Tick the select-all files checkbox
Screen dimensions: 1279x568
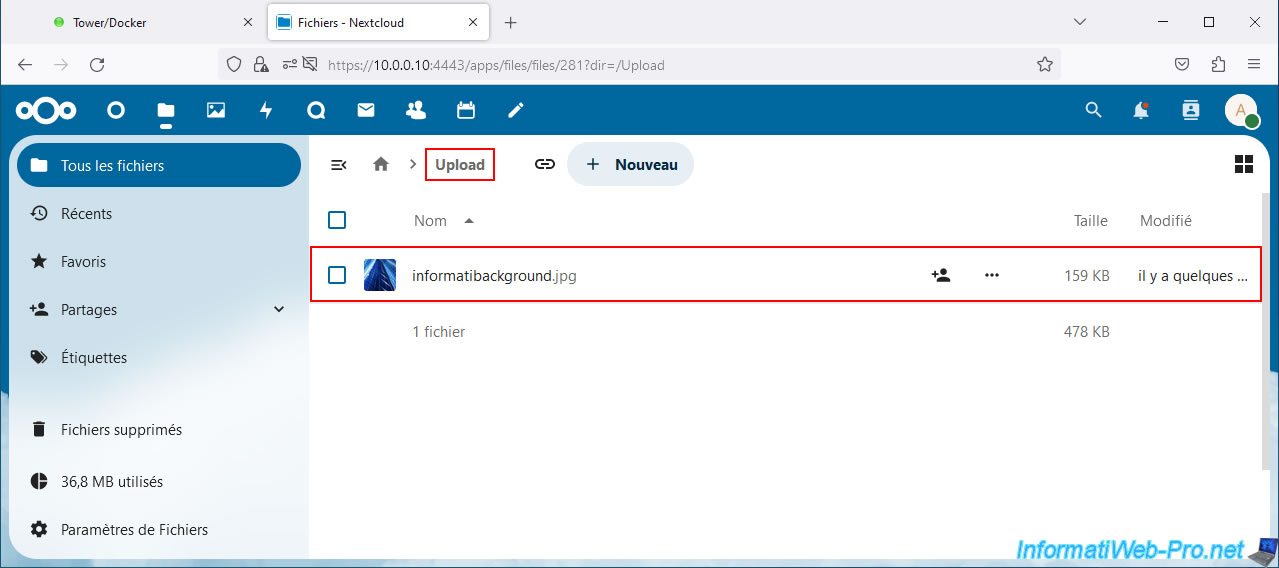tap(337, 220)
